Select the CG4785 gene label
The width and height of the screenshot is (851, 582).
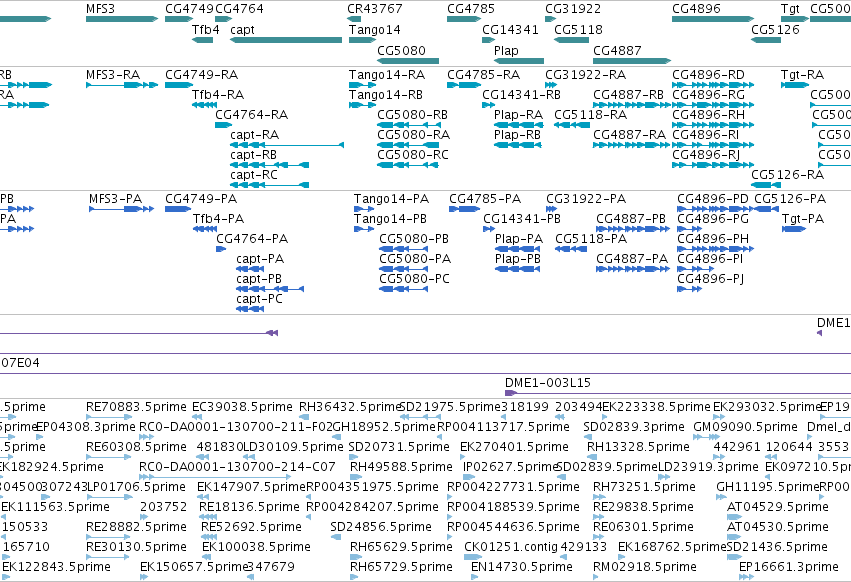coord(471,9)
